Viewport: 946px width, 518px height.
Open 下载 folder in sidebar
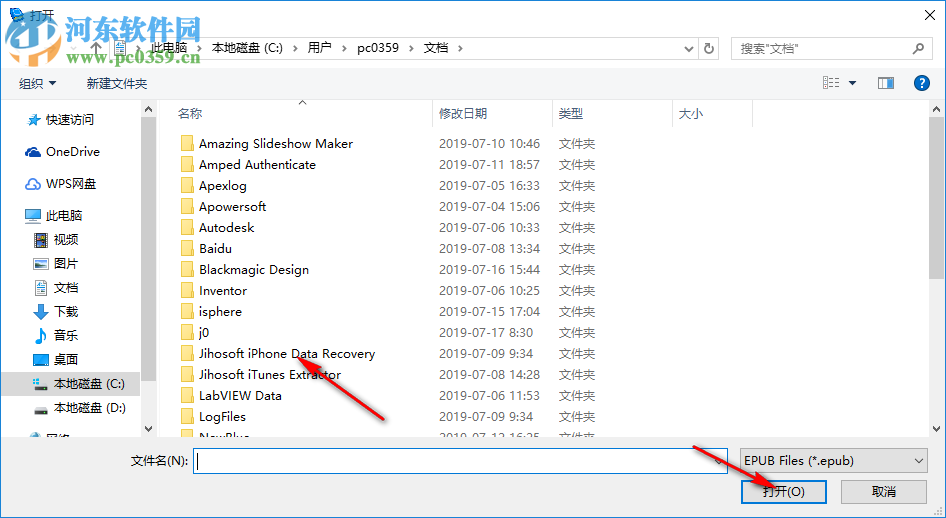tap(66, 312)
